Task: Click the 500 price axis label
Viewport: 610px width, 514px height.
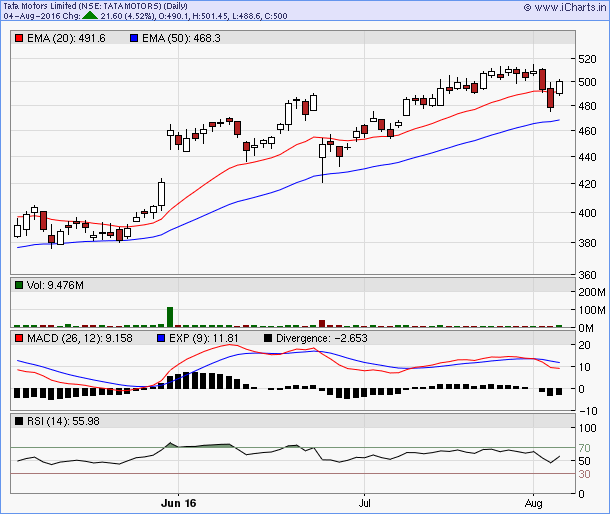Action: click(x=587, y=82)
